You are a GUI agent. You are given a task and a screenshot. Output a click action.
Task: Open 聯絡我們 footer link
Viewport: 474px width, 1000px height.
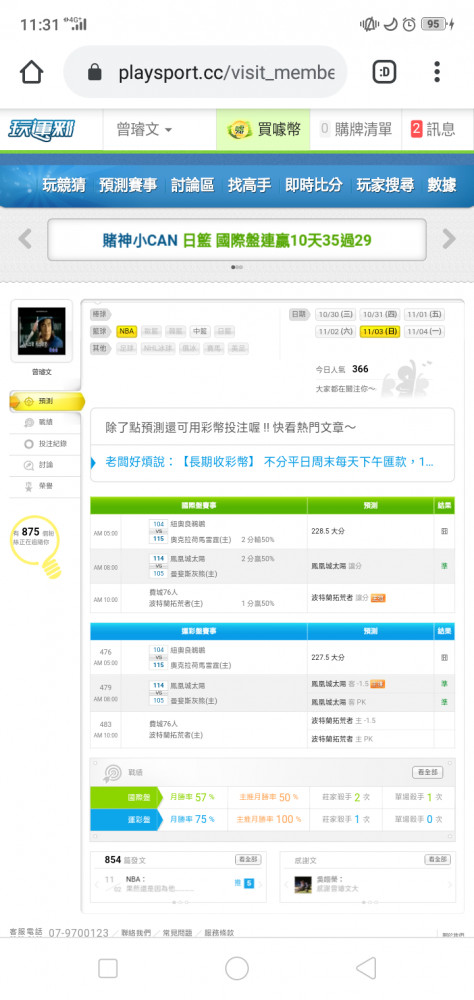(138, 932)
